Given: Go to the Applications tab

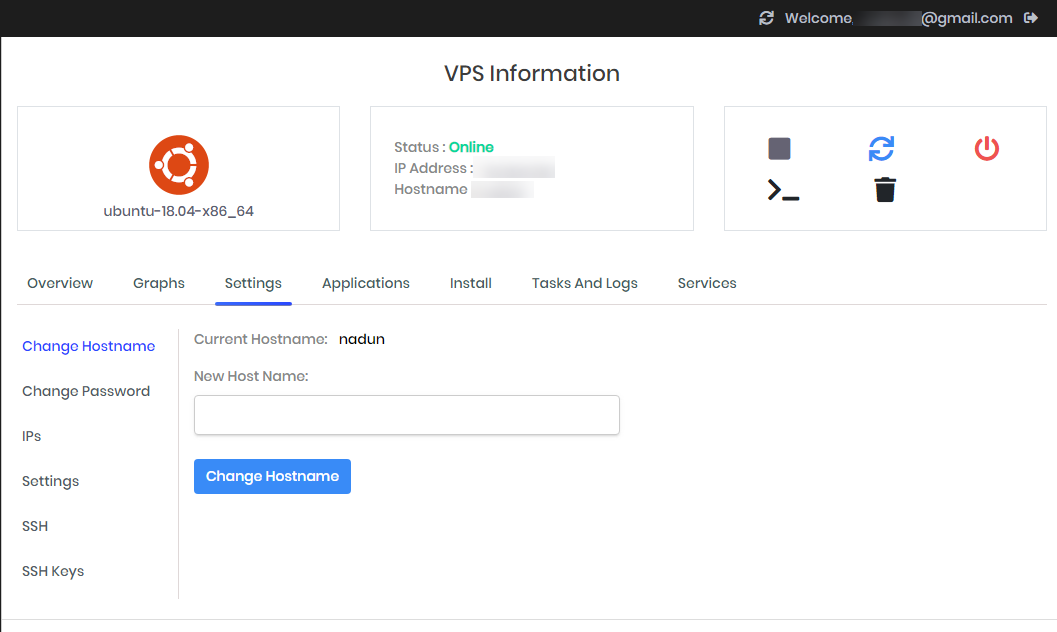Looking at the screenshot, I should pyautogui.click(x=365, y=283).
